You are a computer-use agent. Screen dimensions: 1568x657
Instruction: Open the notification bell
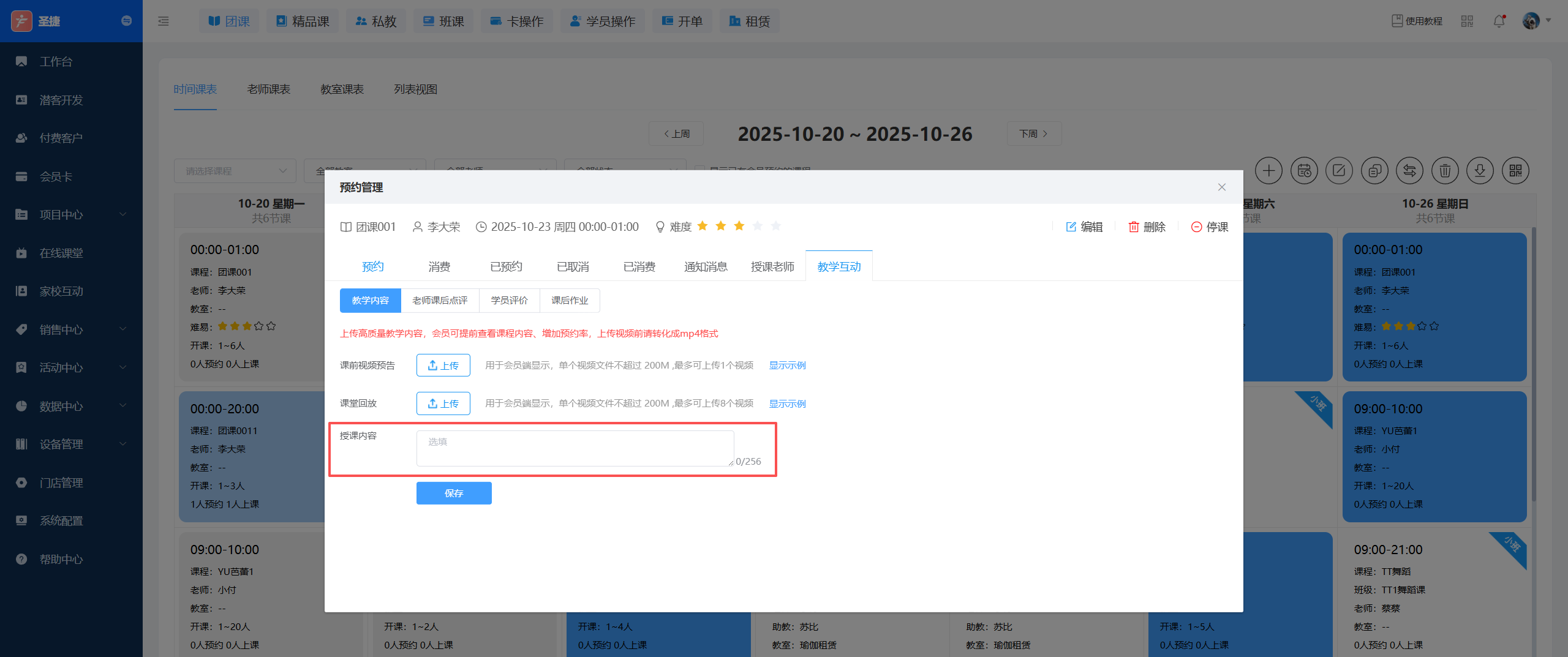(1499, 21)
